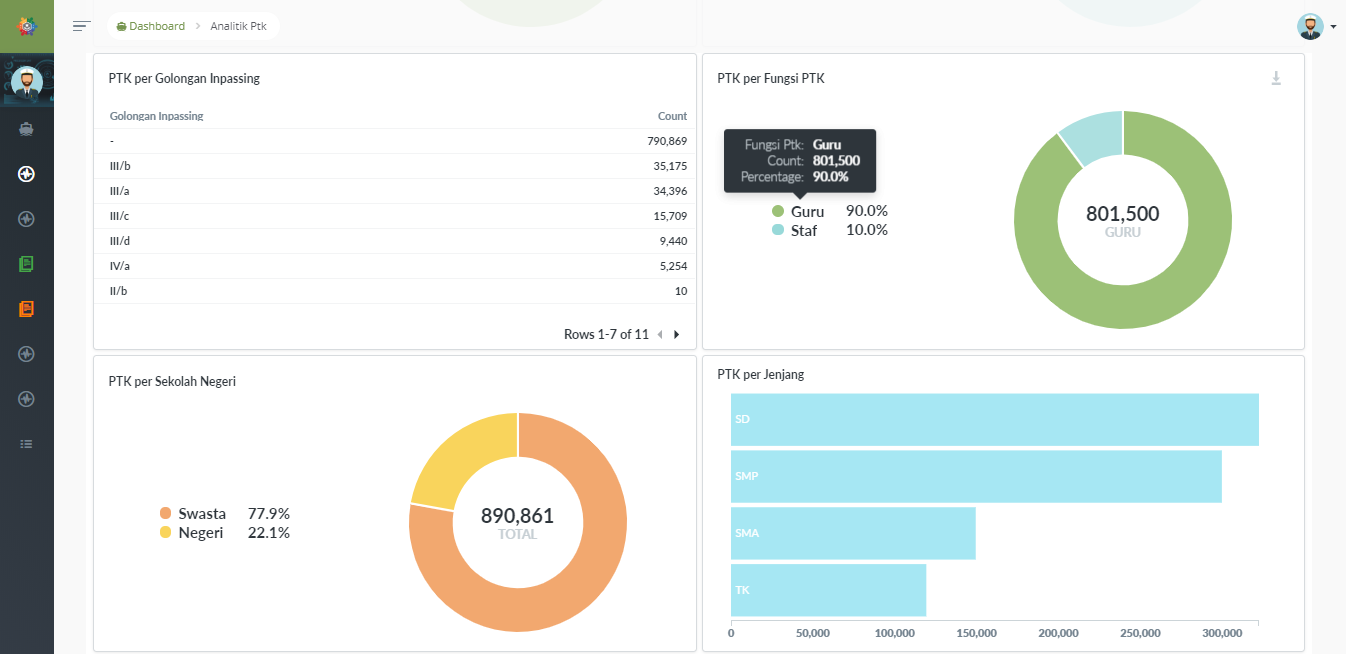1346x654 pixels.
Task: Click the application logo in the sidebar
Action: coord(26,26)
